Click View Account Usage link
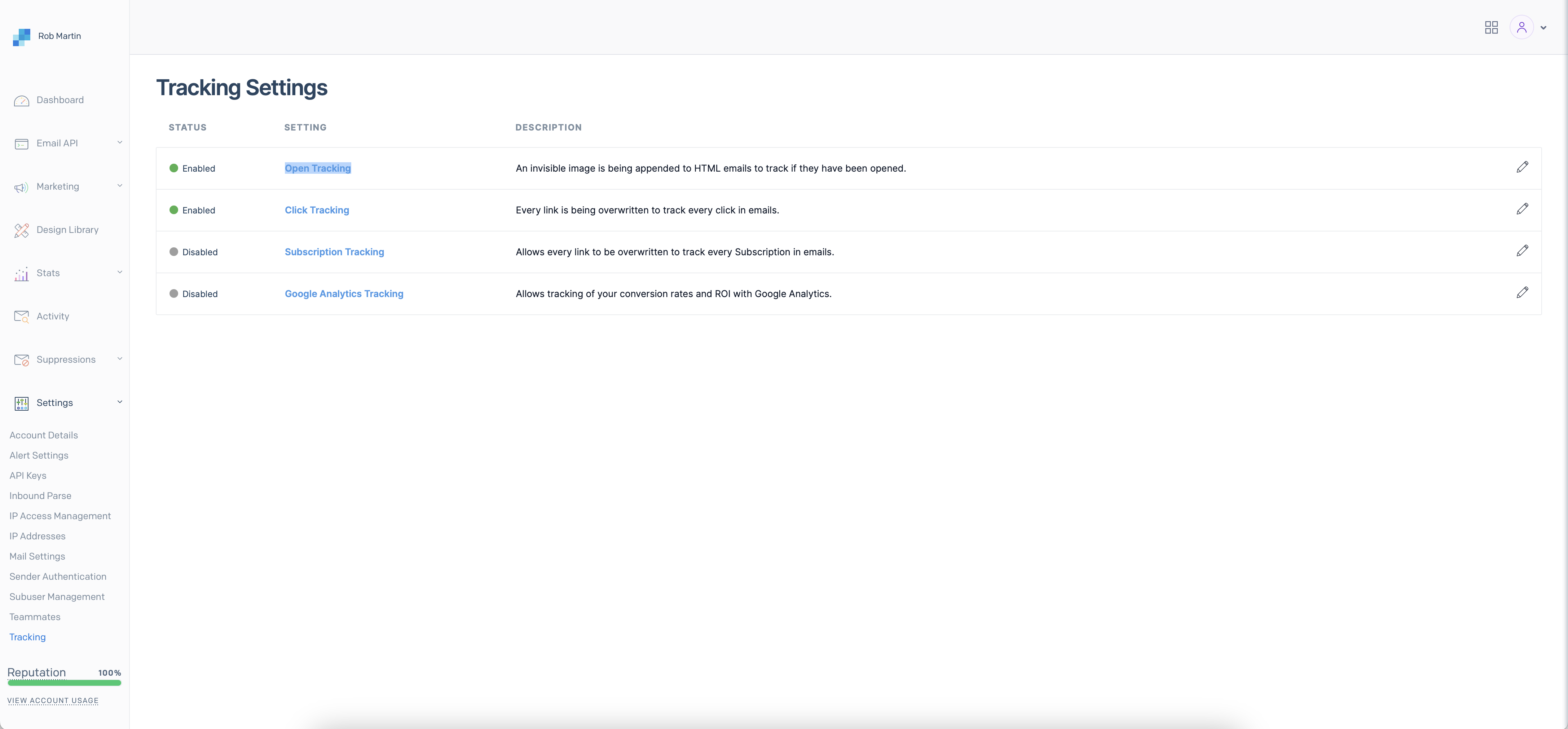 pos(53,701)
